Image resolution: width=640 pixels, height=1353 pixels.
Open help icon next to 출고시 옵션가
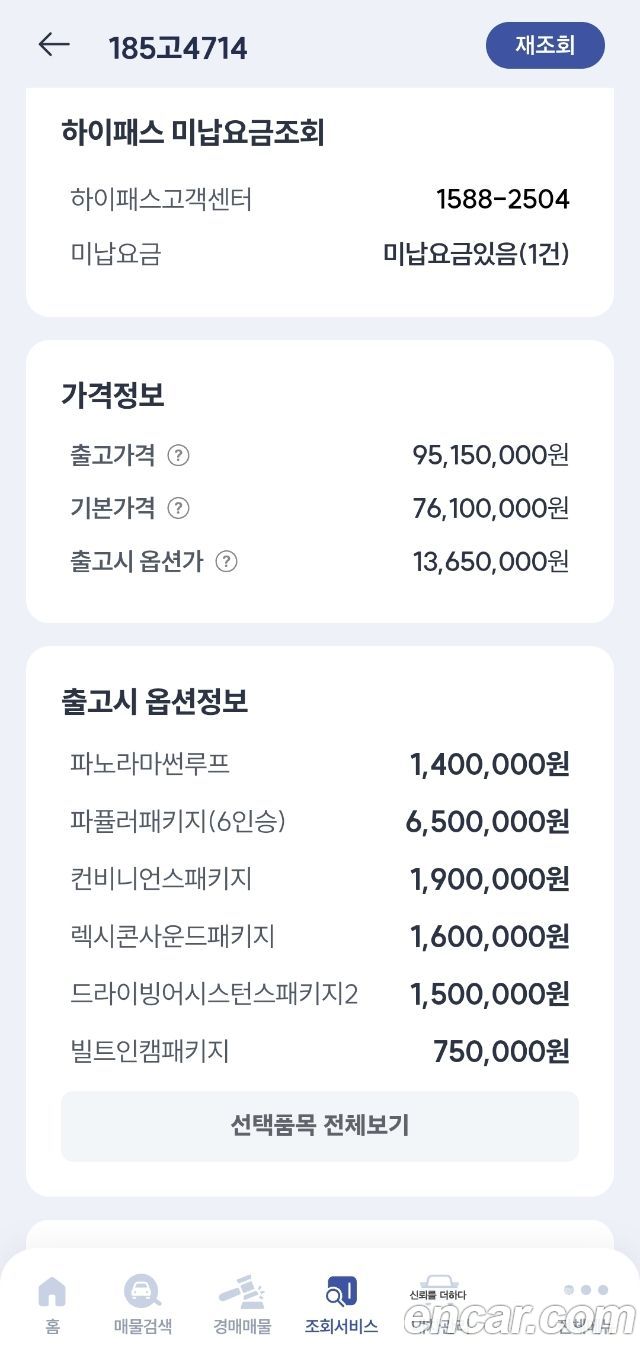tap(227, 561)
